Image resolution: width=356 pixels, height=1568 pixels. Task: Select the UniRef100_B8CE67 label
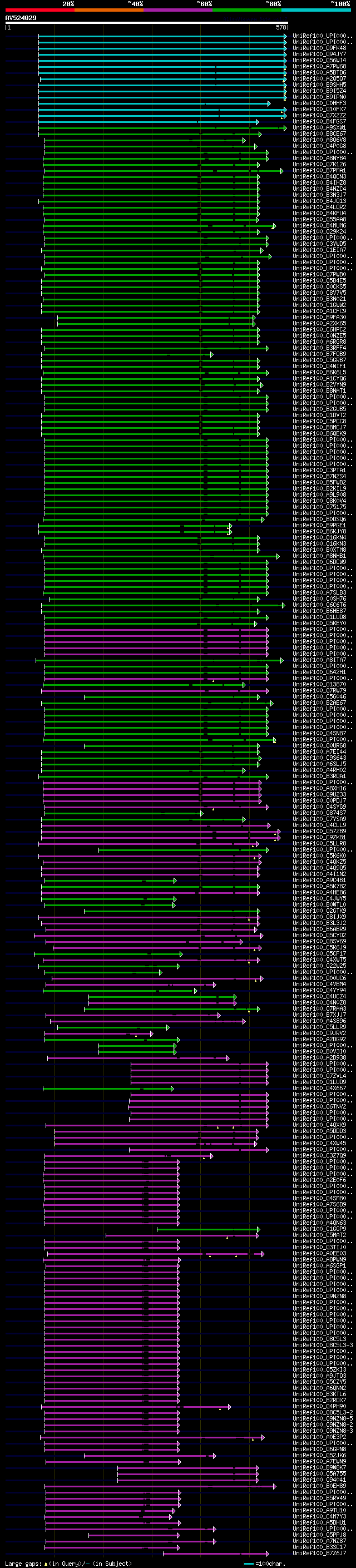(x=319, y=134)
